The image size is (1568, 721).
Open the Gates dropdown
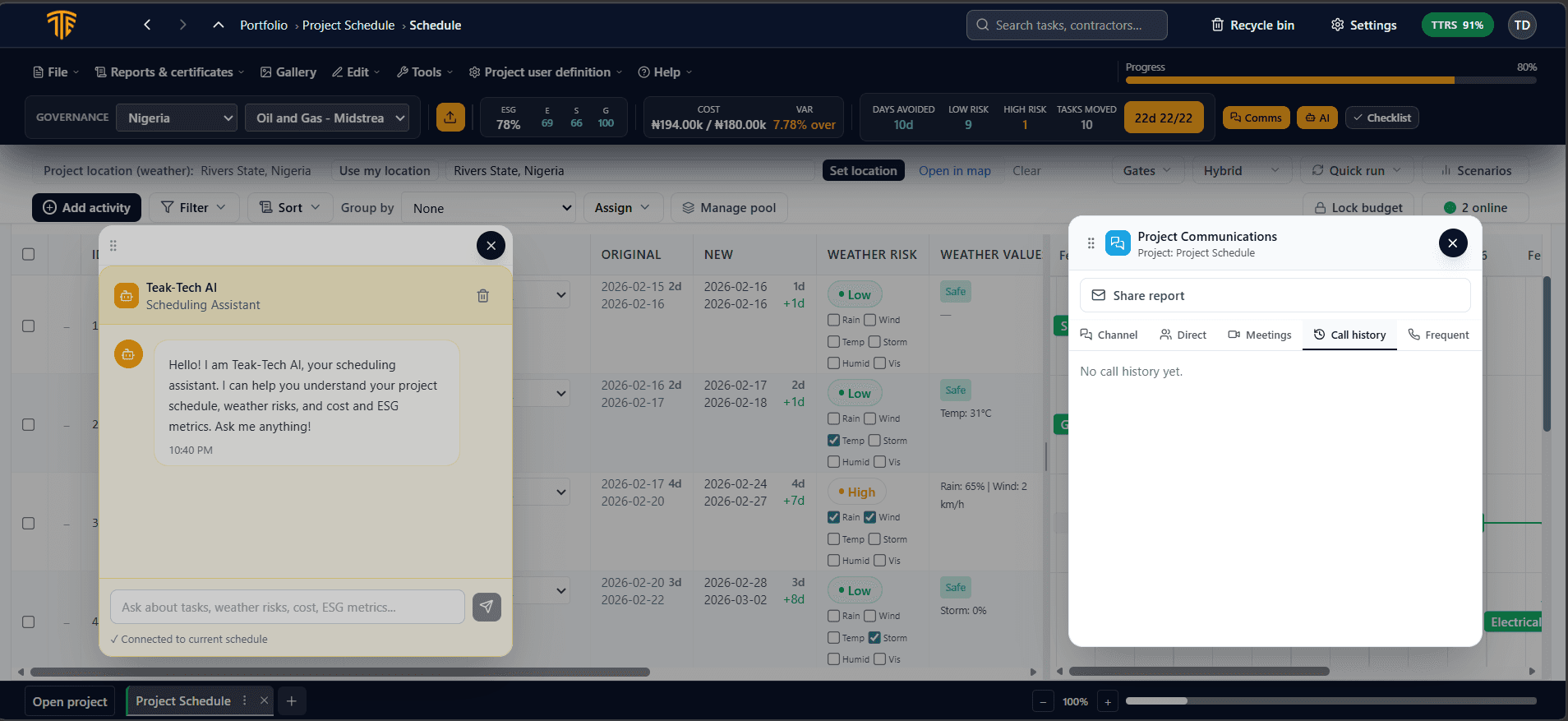1148,170
